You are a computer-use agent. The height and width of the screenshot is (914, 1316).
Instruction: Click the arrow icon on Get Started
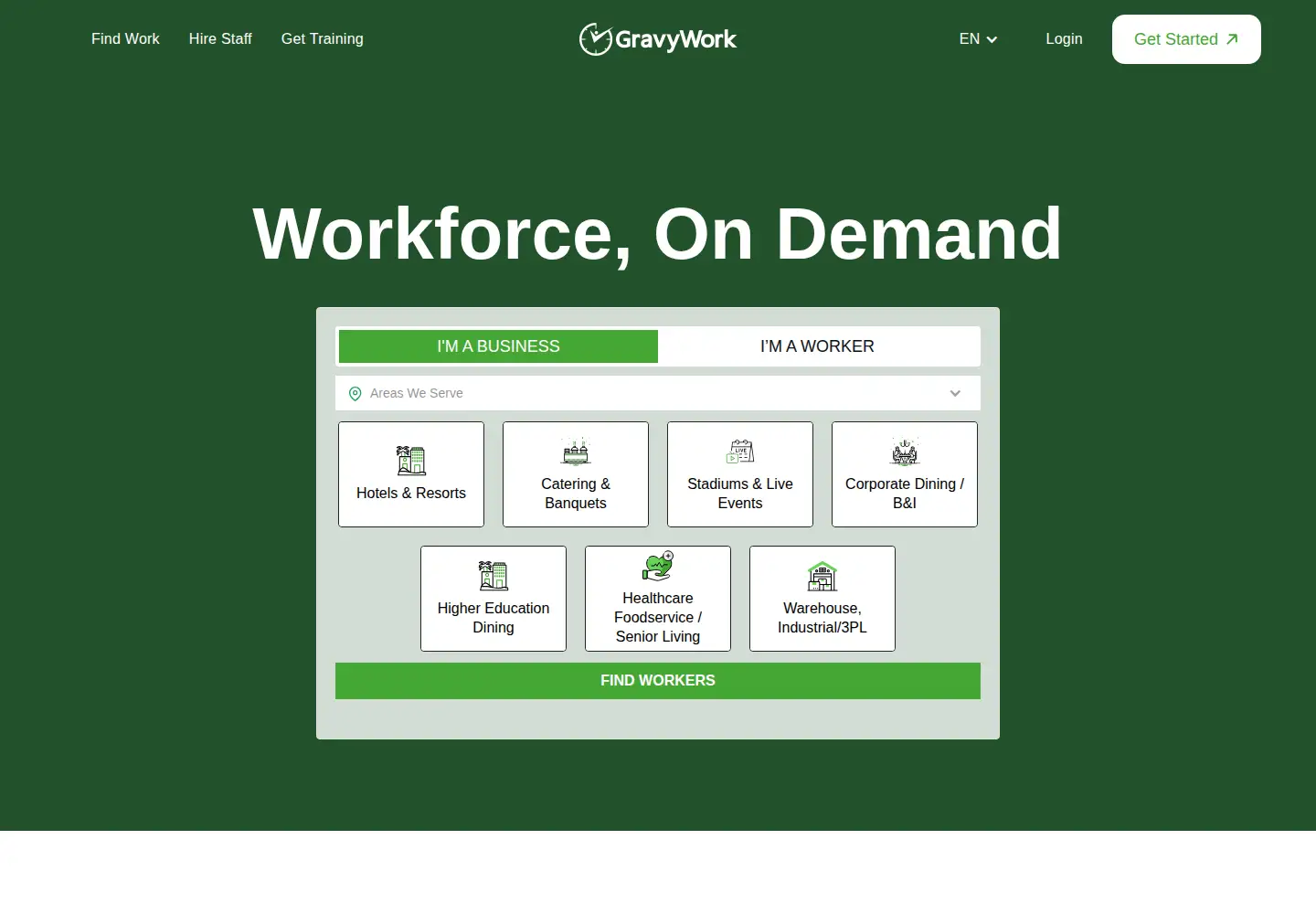tap(1232, 39)
